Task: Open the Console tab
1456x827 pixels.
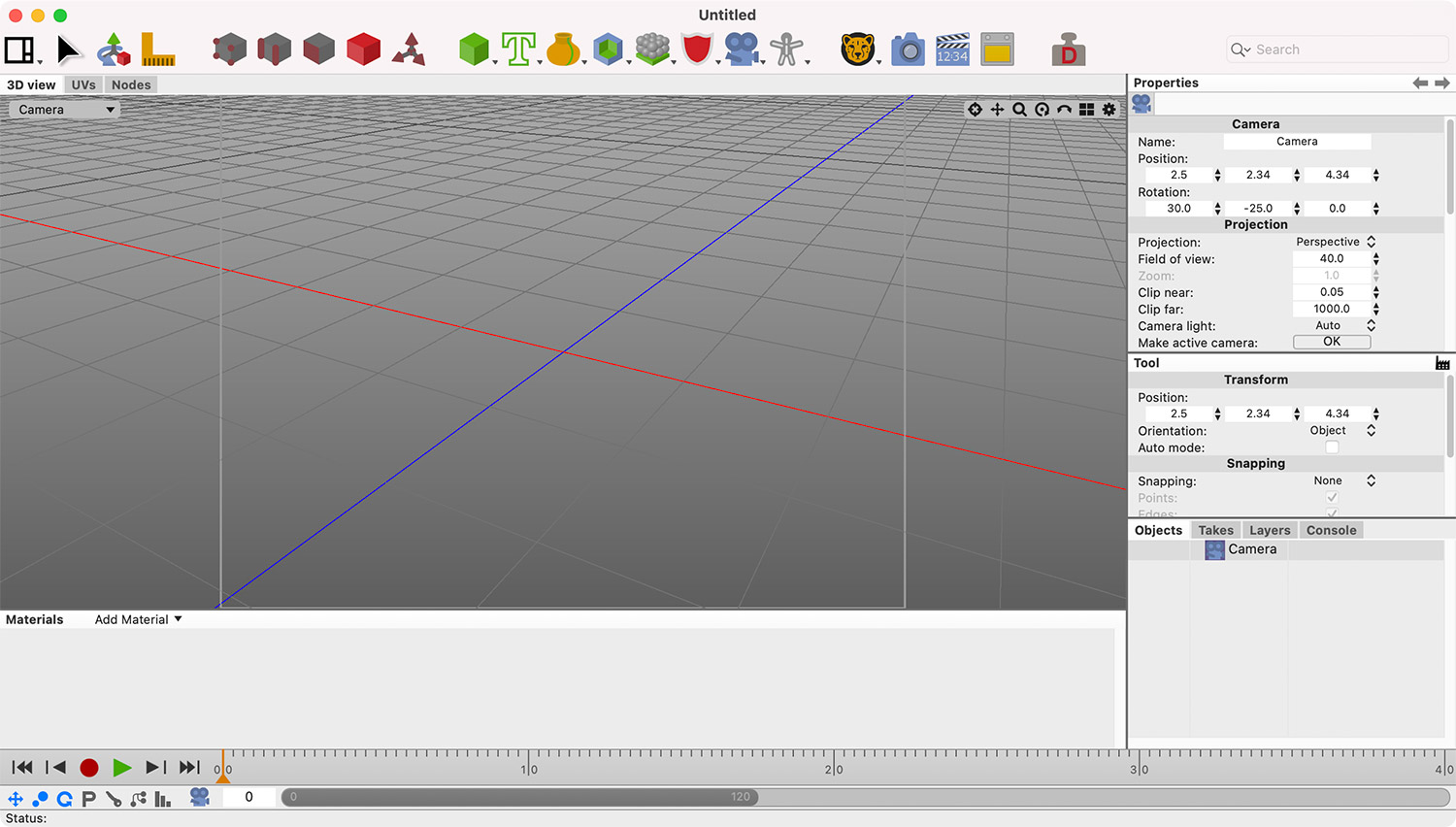Action: tap(1331, 530)
